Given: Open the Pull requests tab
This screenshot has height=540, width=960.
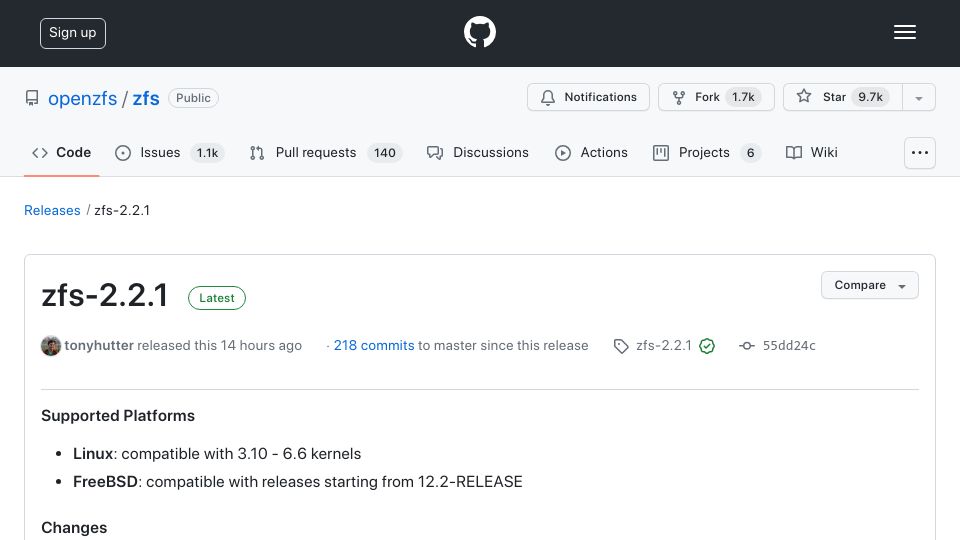Looking at the screenshot, I should pos(325,152).
